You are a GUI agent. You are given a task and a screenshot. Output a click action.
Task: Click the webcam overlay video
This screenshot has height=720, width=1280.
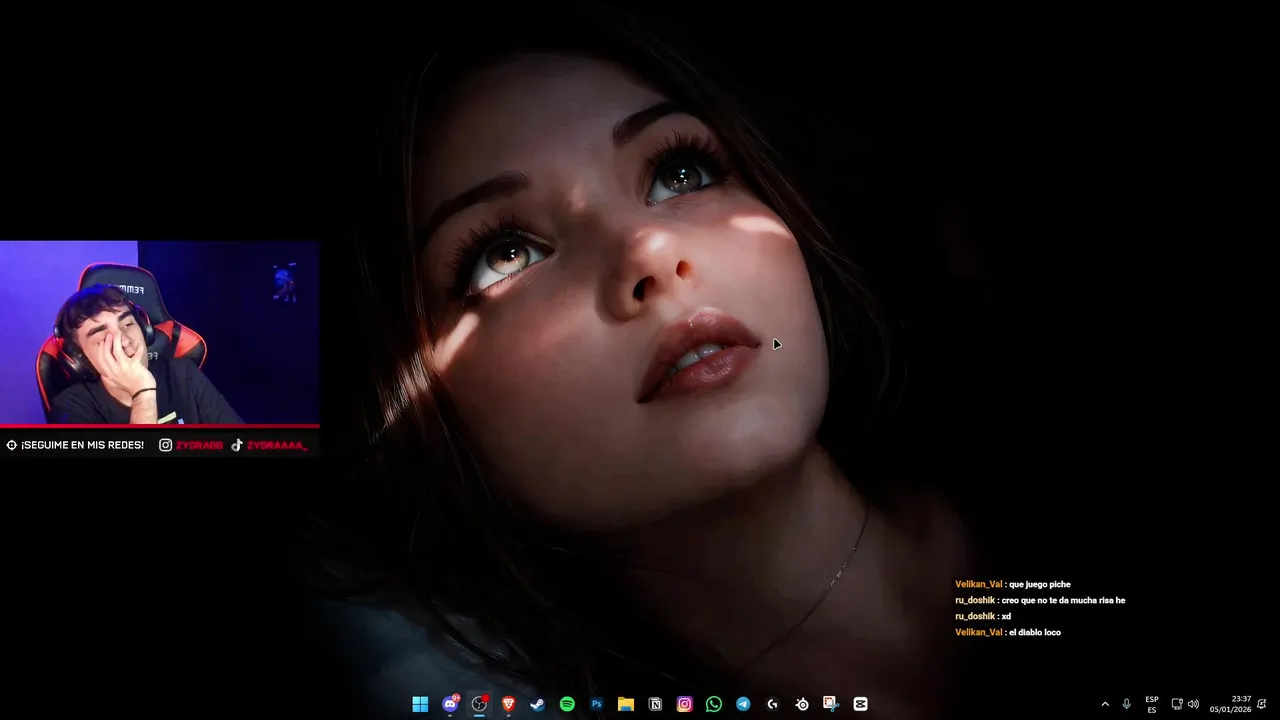click(160, 332)
